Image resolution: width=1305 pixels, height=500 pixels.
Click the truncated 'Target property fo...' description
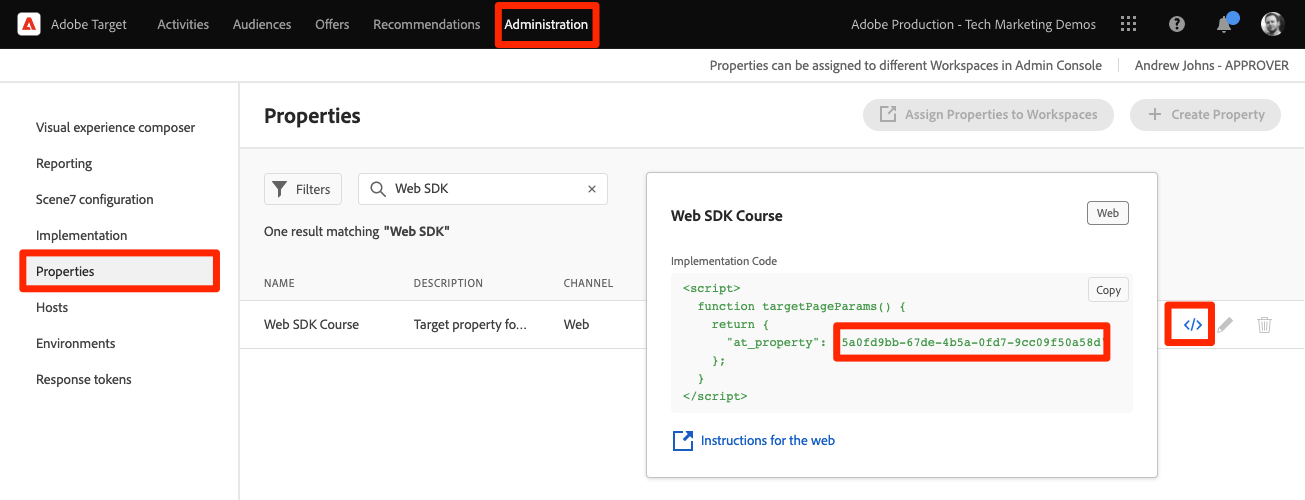point(470,325)
